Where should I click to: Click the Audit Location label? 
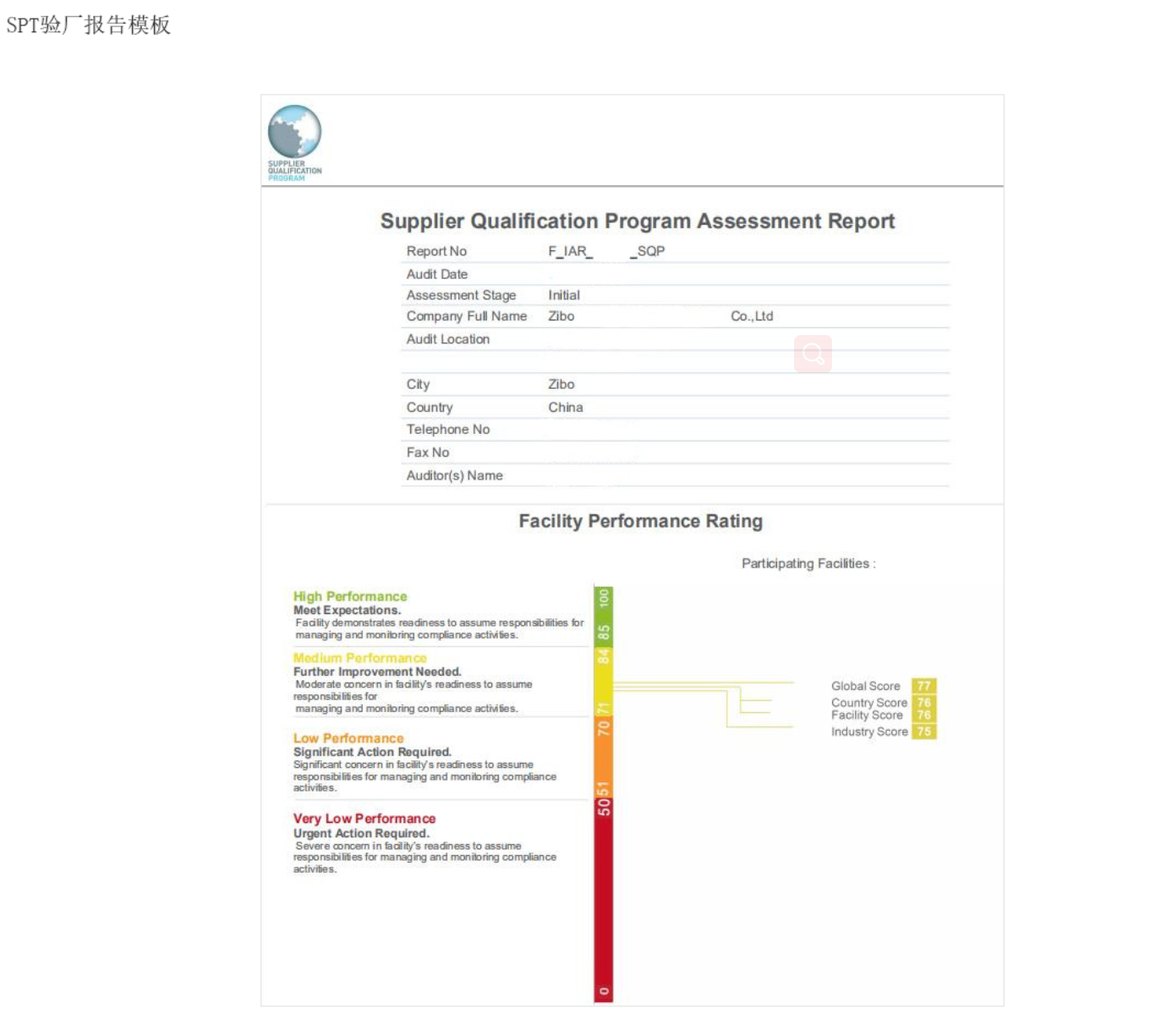click(x=448, y=339)
